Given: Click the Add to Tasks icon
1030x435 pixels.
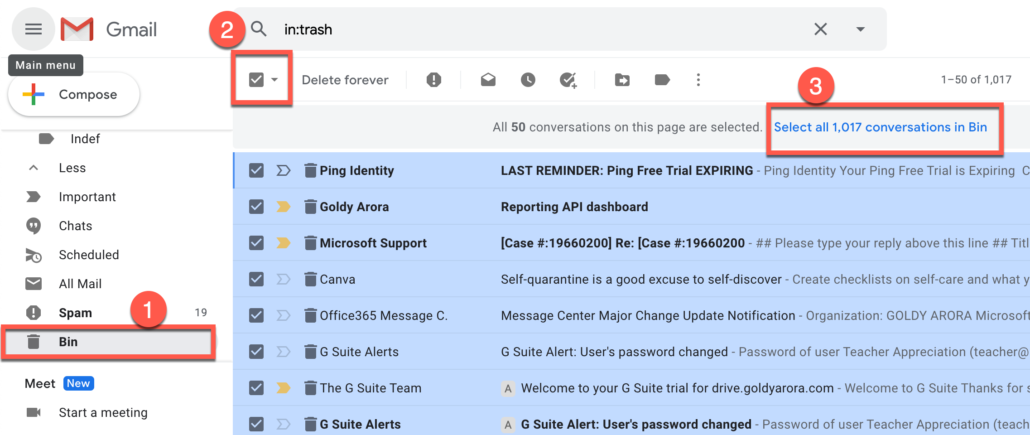Looking at the screenshot, I should pyautogui.click(x=568, y=80).
